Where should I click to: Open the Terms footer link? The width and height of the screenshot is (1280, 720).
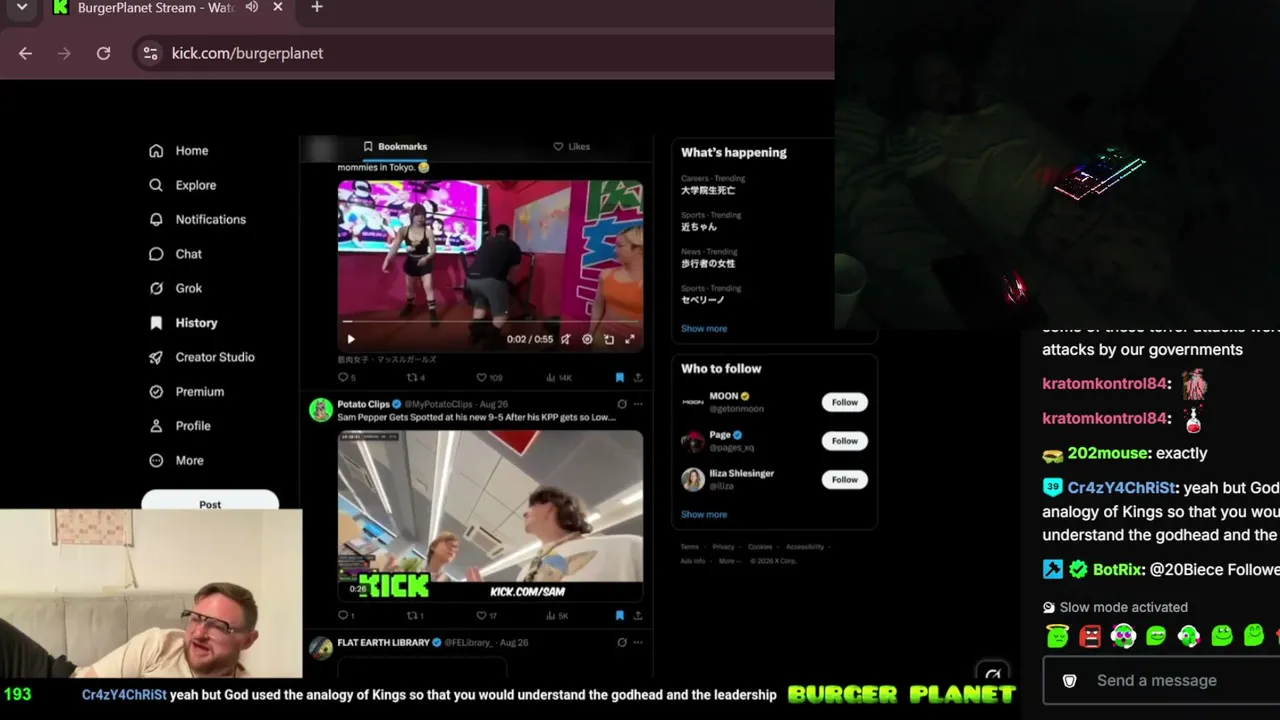pos(690,547)
